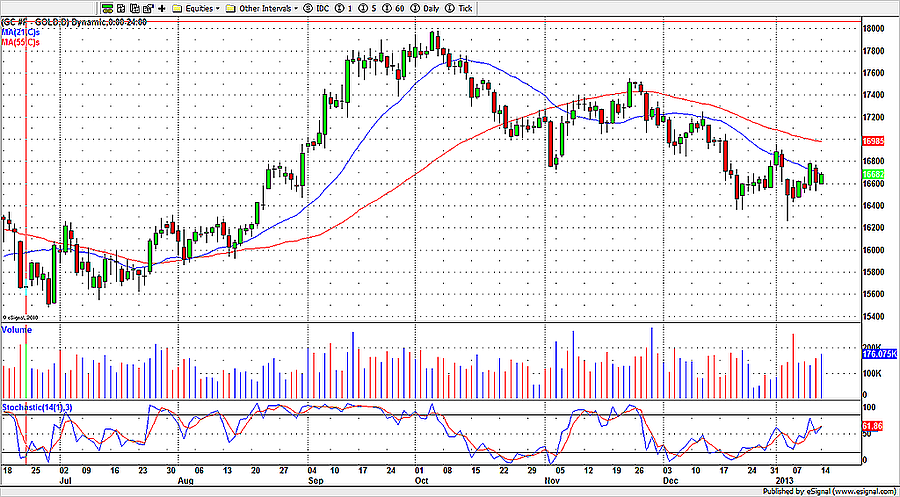Click the padlock toolbar icon
Screen dimensions: 900x497
[147, 8]
